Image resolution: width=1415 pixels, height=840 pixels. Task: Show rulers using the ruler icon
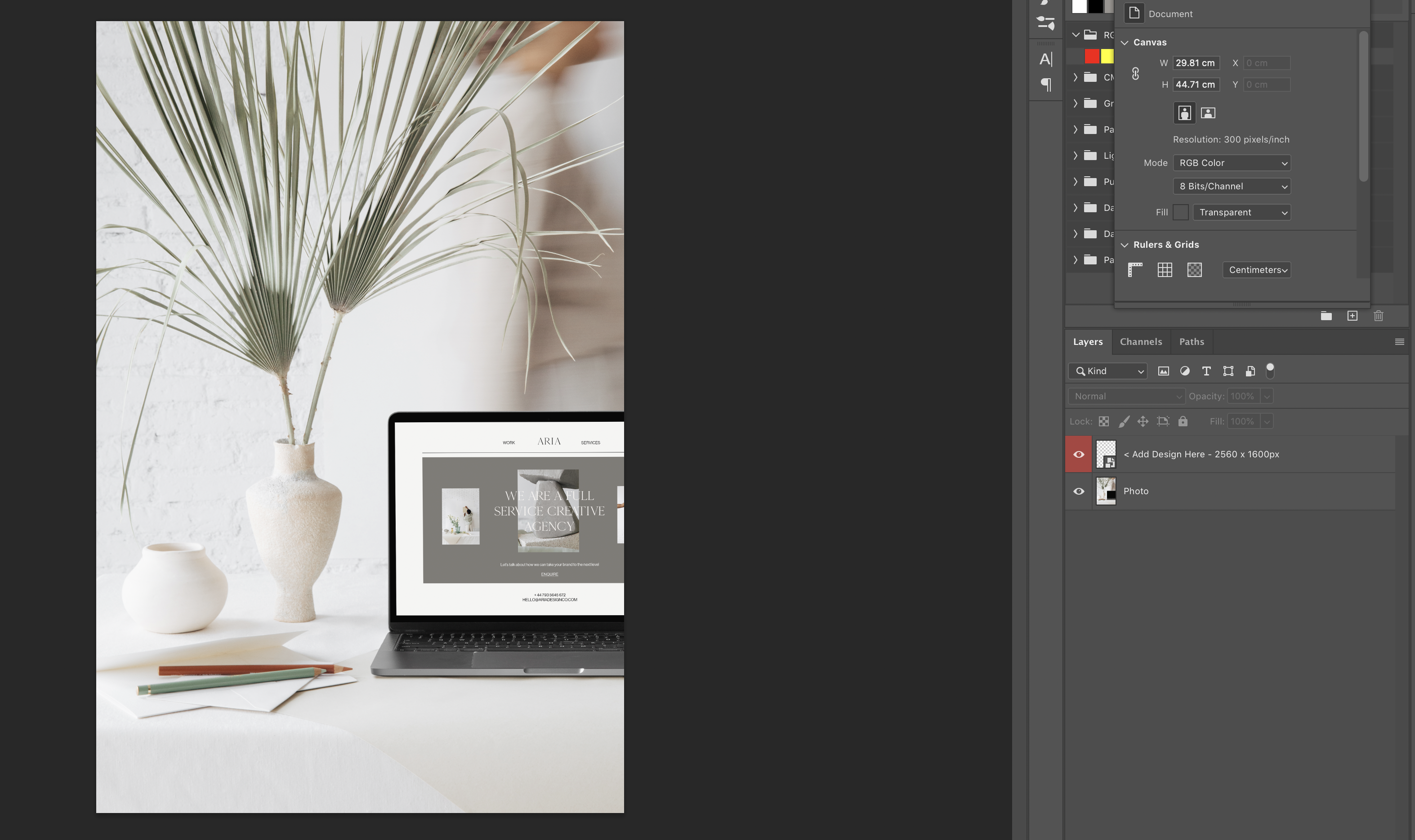tap(1135, 270)
